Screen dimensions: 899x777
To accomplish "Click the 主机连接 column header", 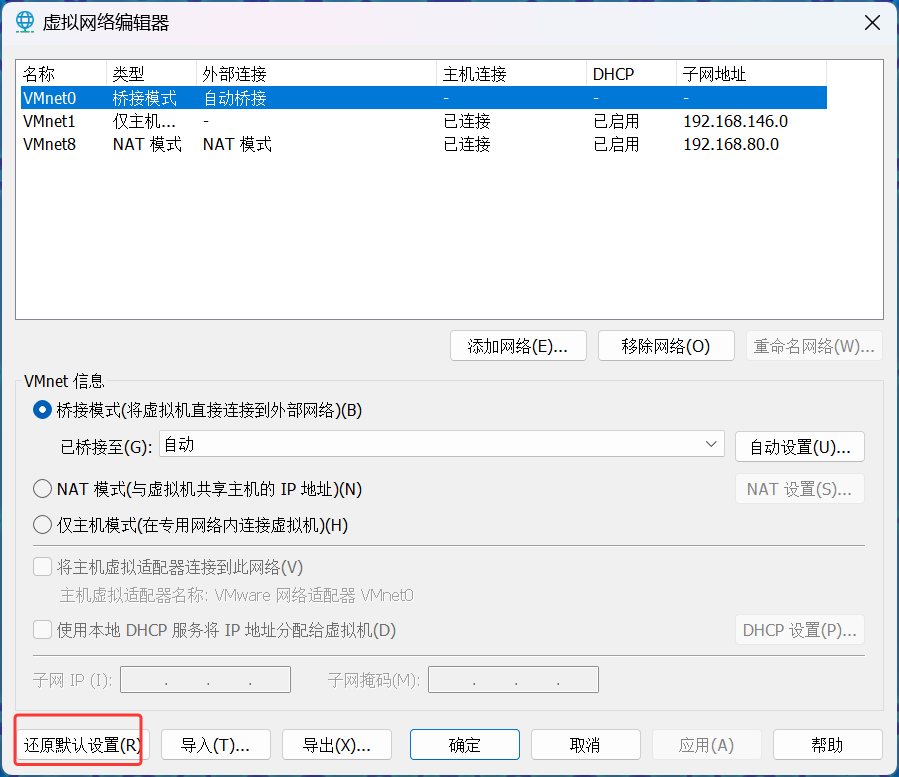I will click(511, 74).
